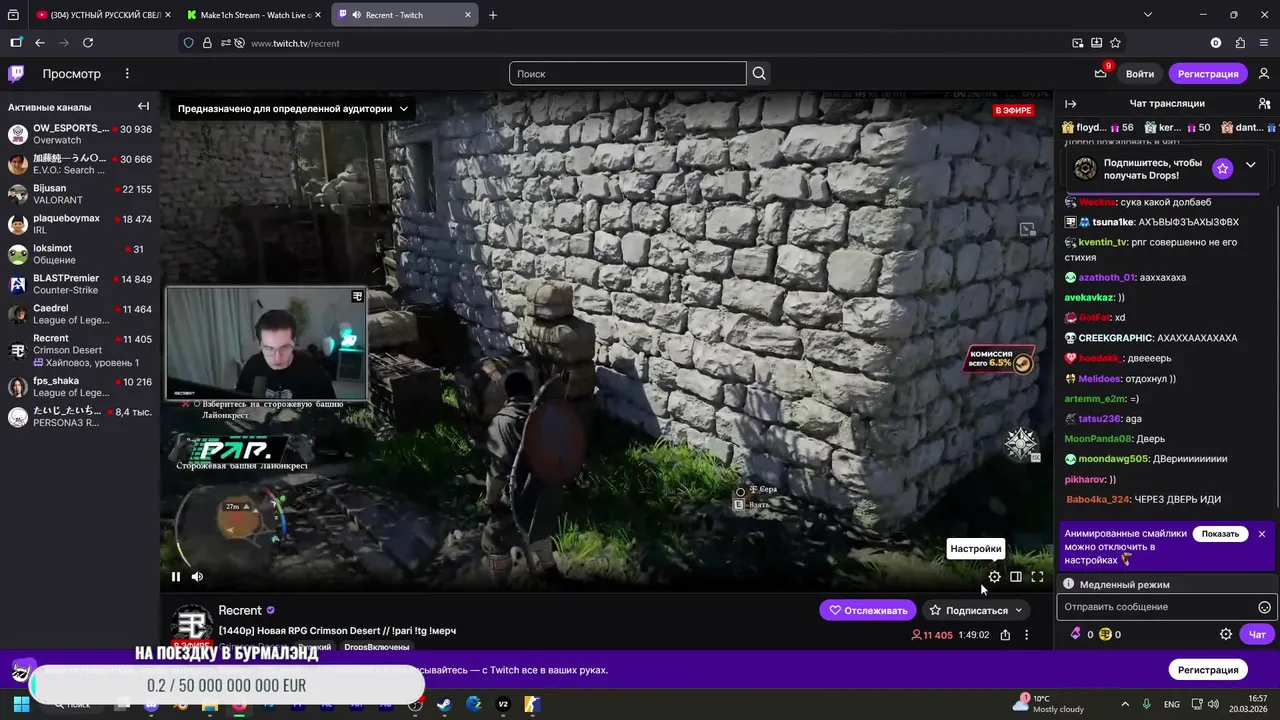Expand the Drops banner chevron in chat
1280x720 pixels.
pyautogui.click(x=1250, y=165)
